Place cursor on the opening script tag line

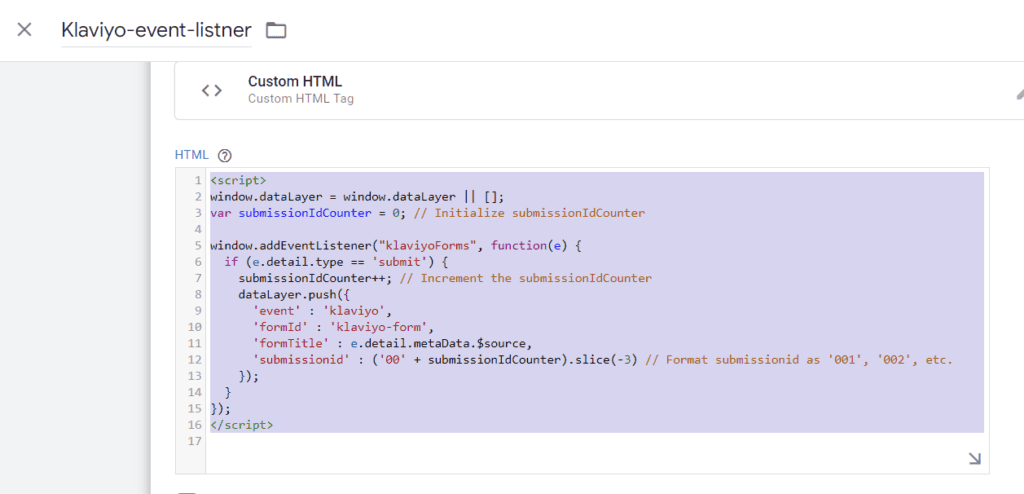(x=238, y=181)
